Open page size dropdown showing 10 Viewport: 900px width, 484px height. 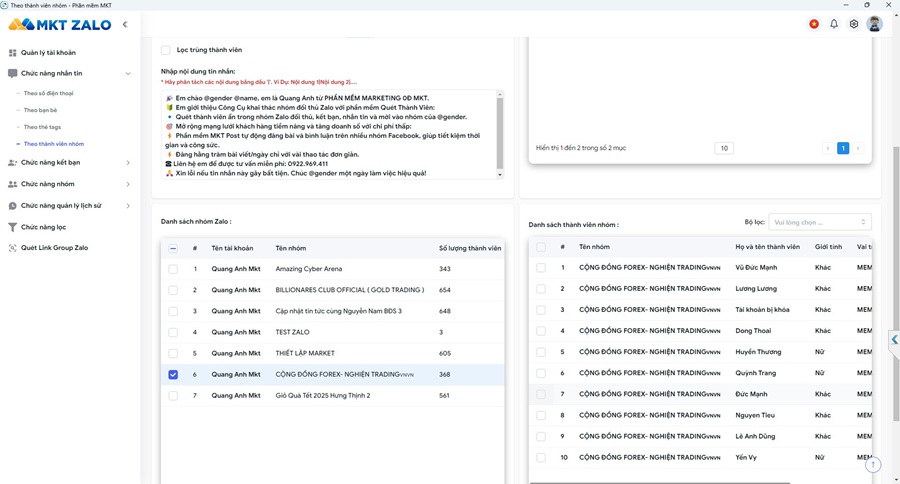[724, 148]
